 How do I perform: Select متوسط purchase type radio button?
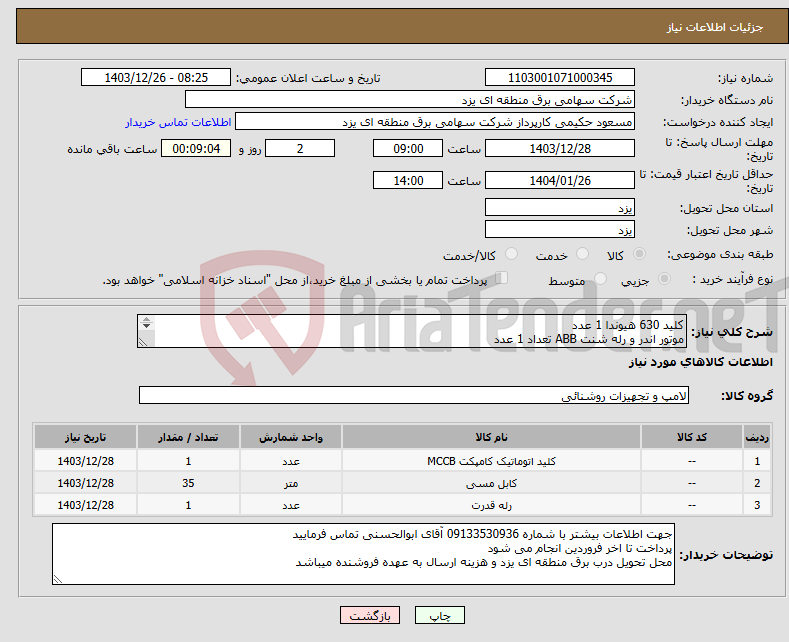(x=600, y=278)
